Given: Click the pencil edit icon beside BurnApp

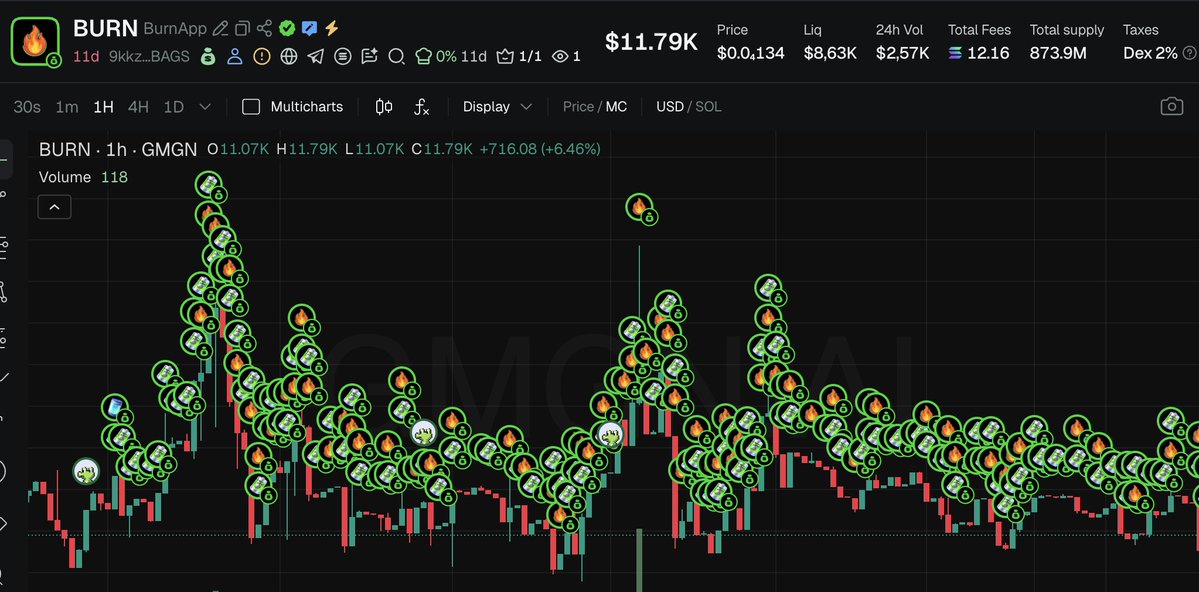Looking at the screenshot, I should tap(220, 29).
